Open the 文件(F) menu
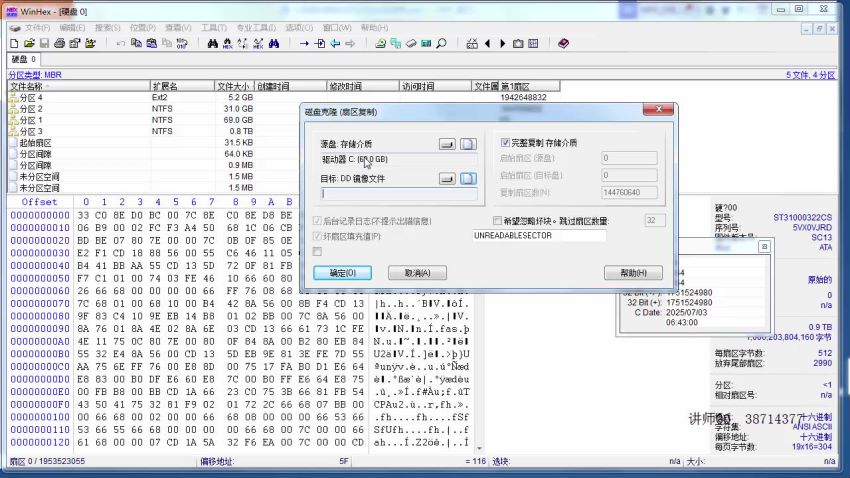This screenshot has height=478, width=850. (x=37, y=28)
